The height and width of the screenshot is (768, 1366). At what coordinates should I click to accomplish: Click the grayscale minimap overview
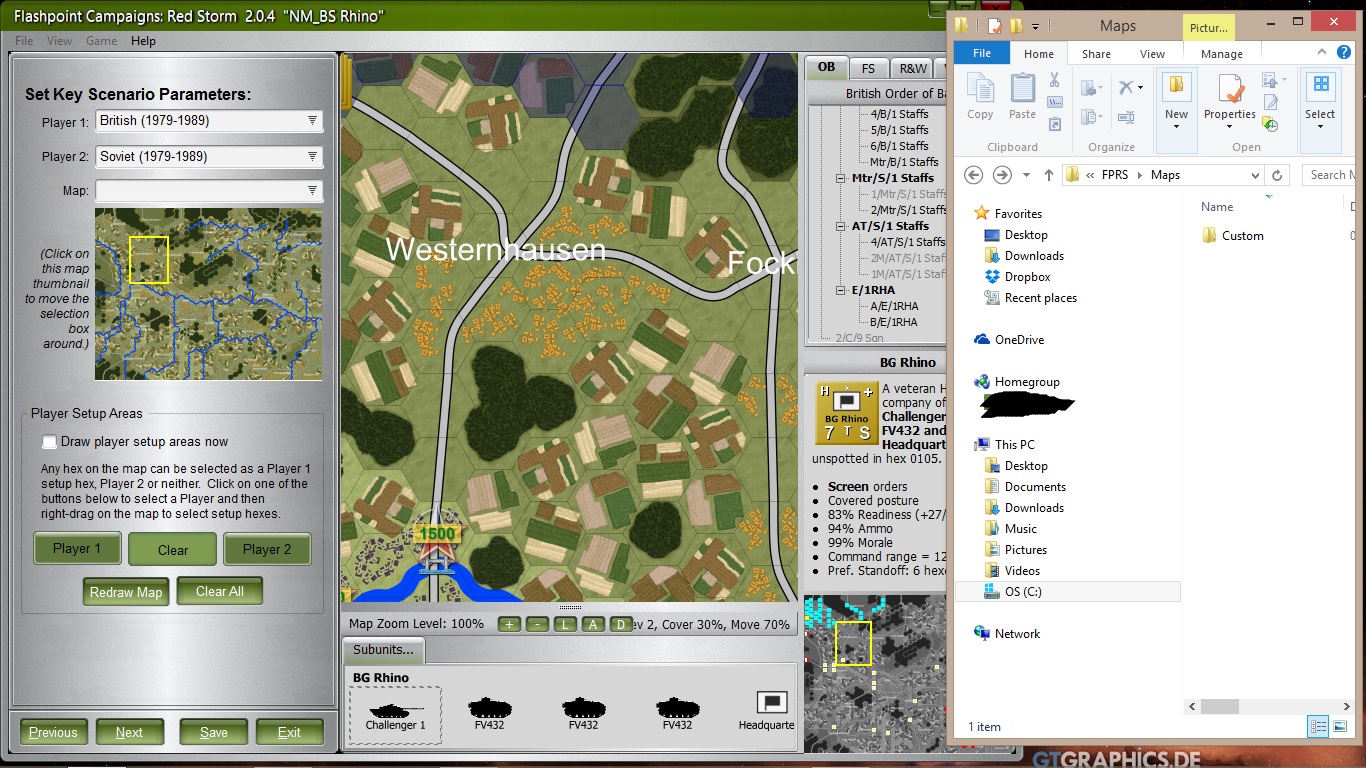coord(875,673)
